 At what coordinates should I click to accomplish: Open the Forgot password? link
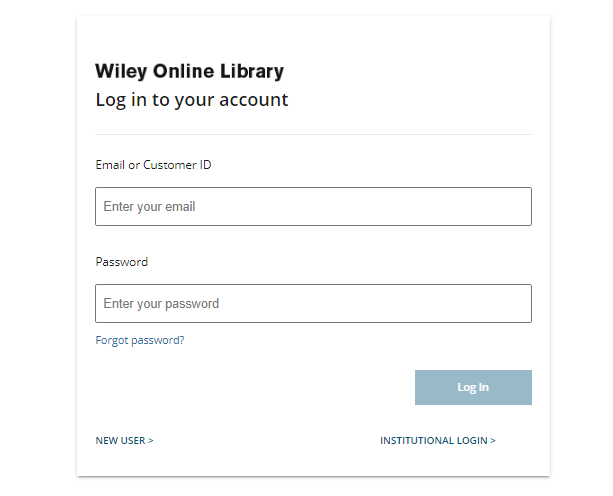pos(140,340)
